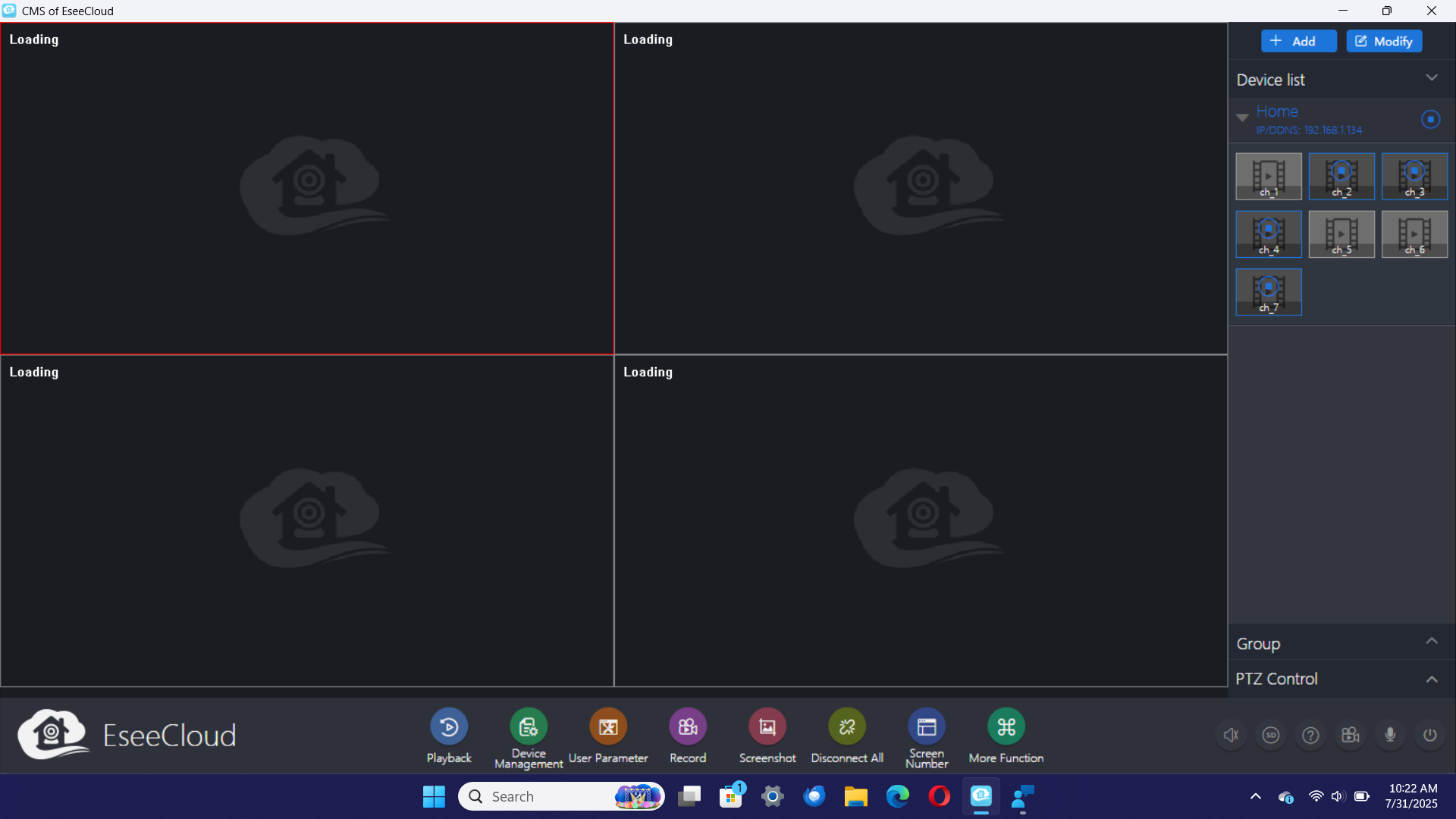Open the More Function menu
Screen dimensions: 1456x819
pos(1006,726)
